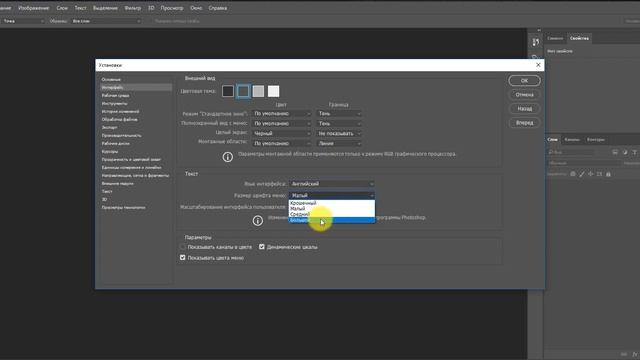Enable Показывать каналы в цвете checkbox

[x=182, y=247]
